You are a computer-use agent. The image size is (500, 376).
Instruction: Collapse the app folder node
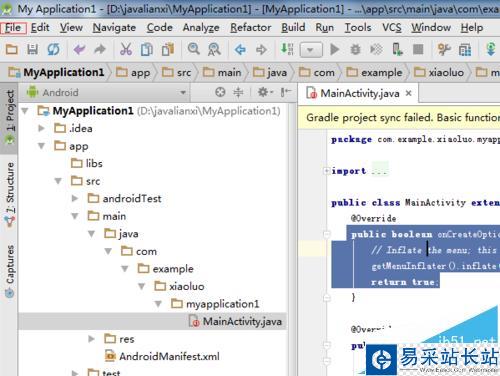[41, 146]
